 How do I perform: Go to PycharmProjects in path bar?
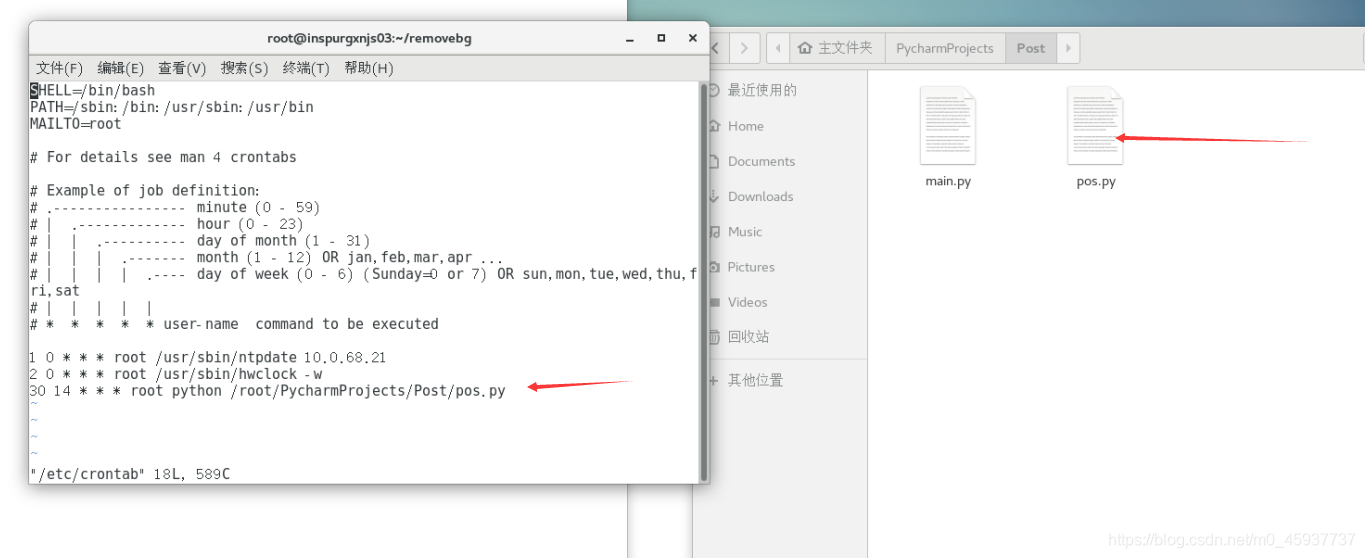(x=945, y=47)
